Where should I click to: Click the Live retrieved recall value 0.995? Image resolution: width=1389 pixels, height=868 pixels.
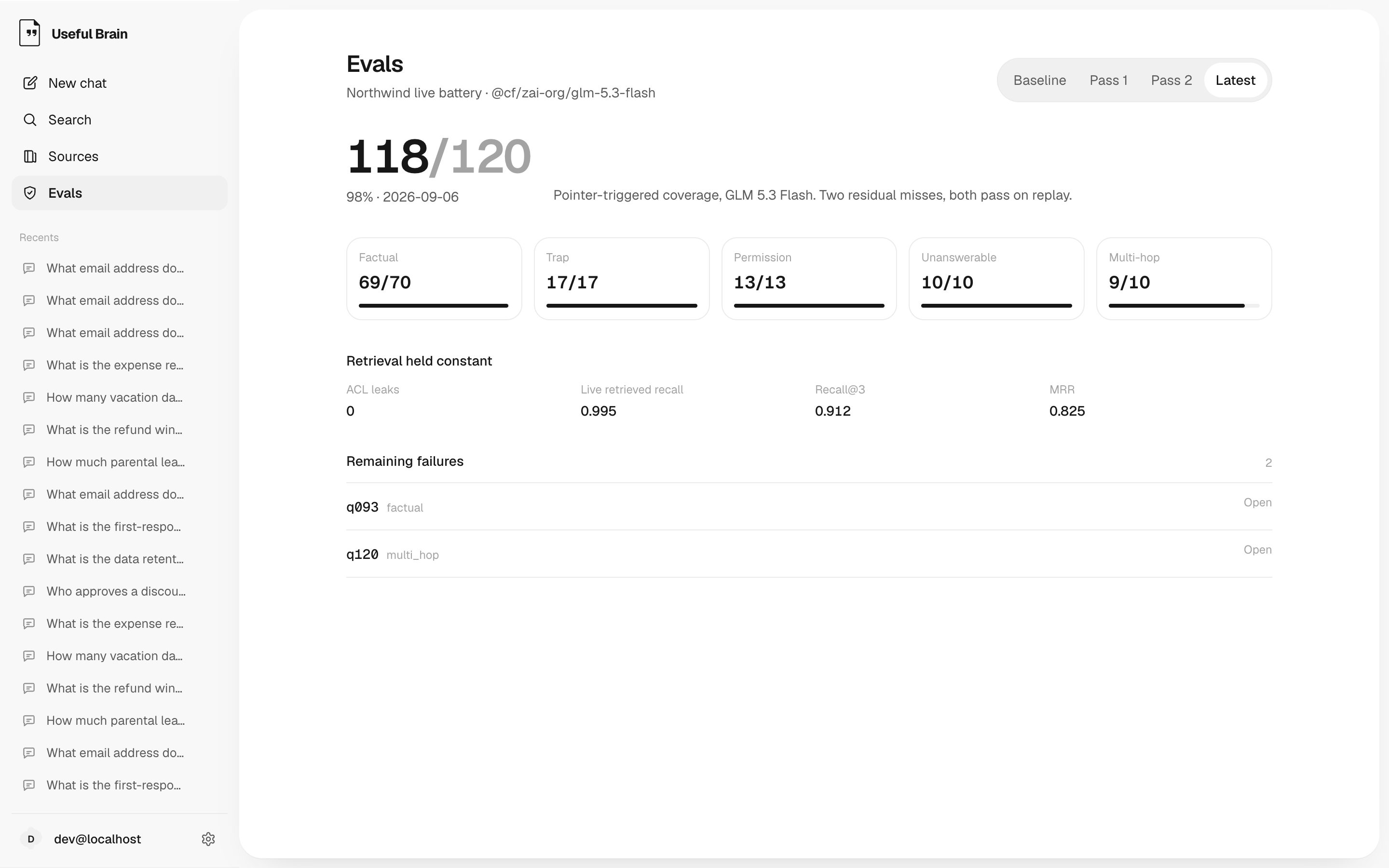(x=598, y=411)
